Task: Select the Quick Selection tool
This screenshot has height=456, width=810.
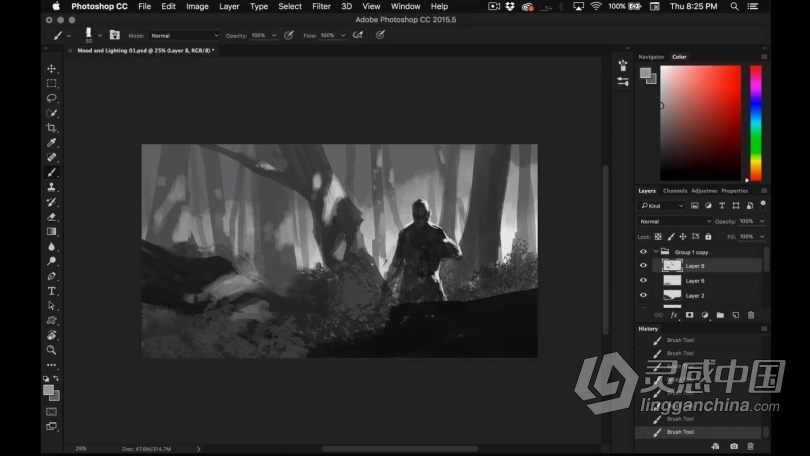Action: pos(52,113)
